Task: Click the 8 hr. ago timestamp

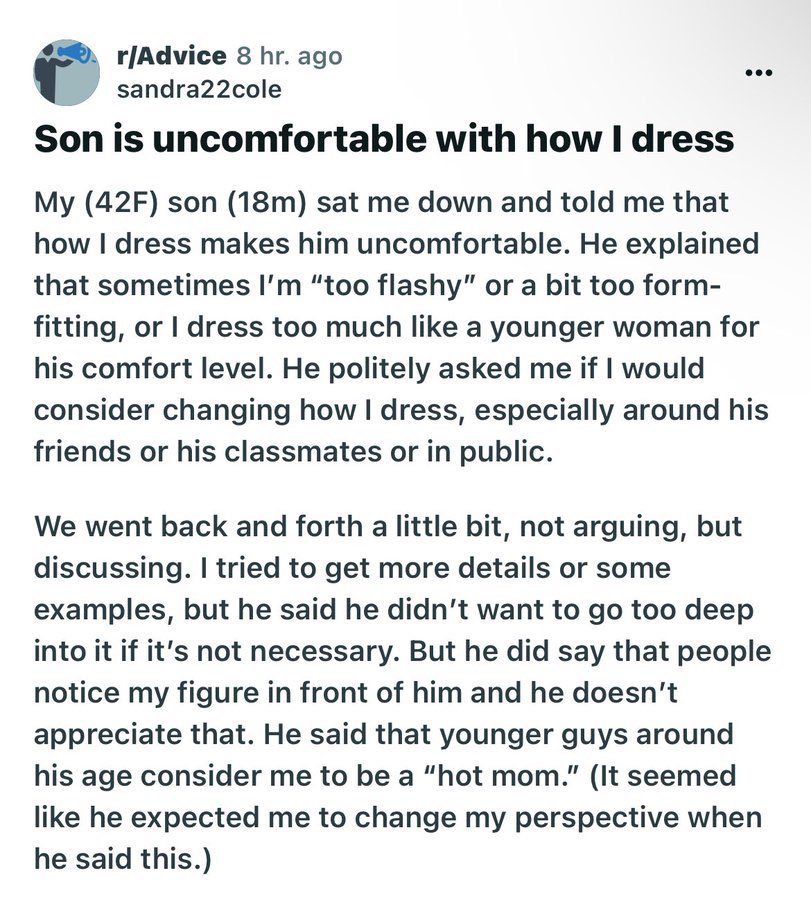Action: click(x=290, y=56)
